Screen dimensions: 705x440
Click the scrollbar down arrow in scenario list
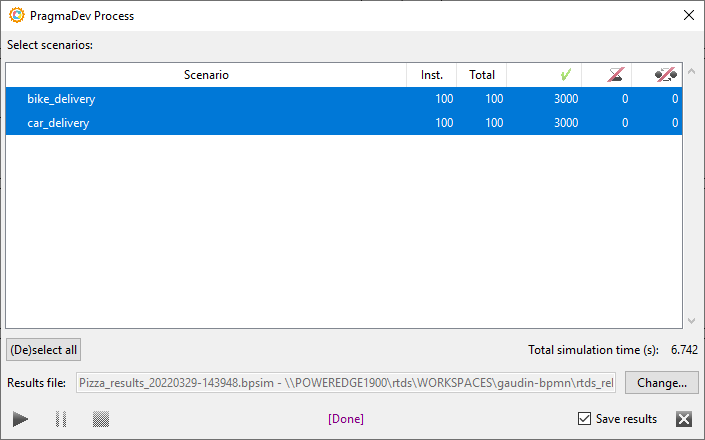pyautogui.click(x=689, y=320)
